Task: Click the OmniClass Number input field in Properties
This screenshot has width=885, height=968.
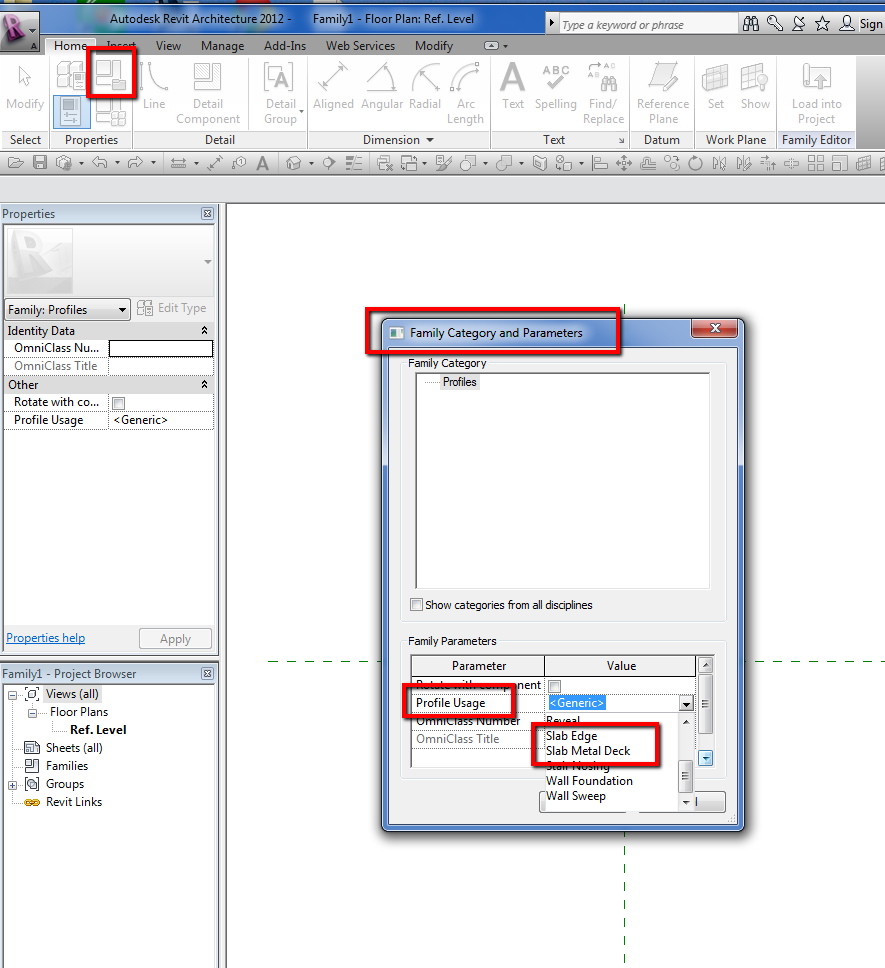Action: click(x=161, y=349)
